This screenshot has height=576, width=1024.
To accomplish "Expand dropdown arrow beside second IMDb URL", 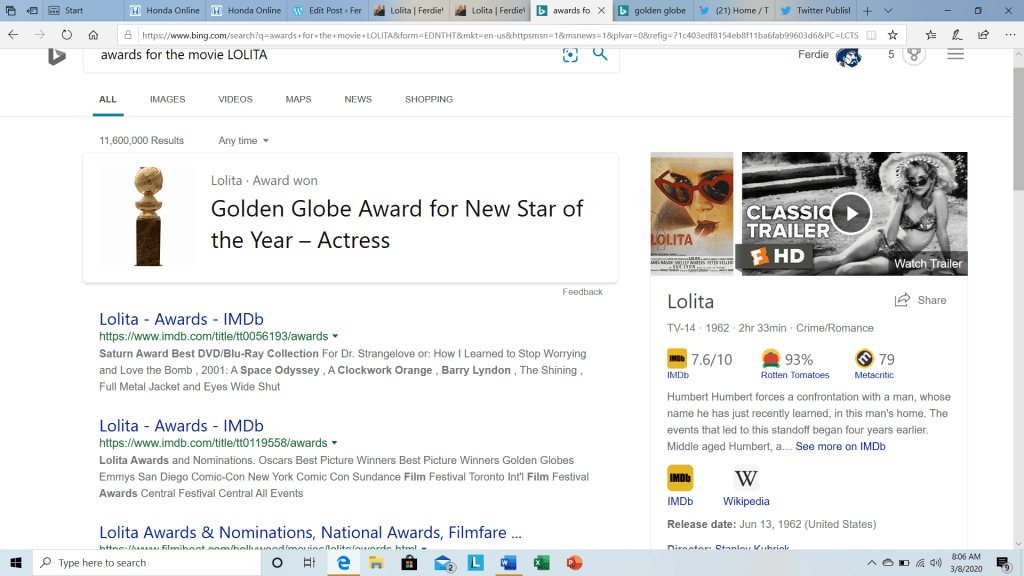I will (x=335, y=443).
